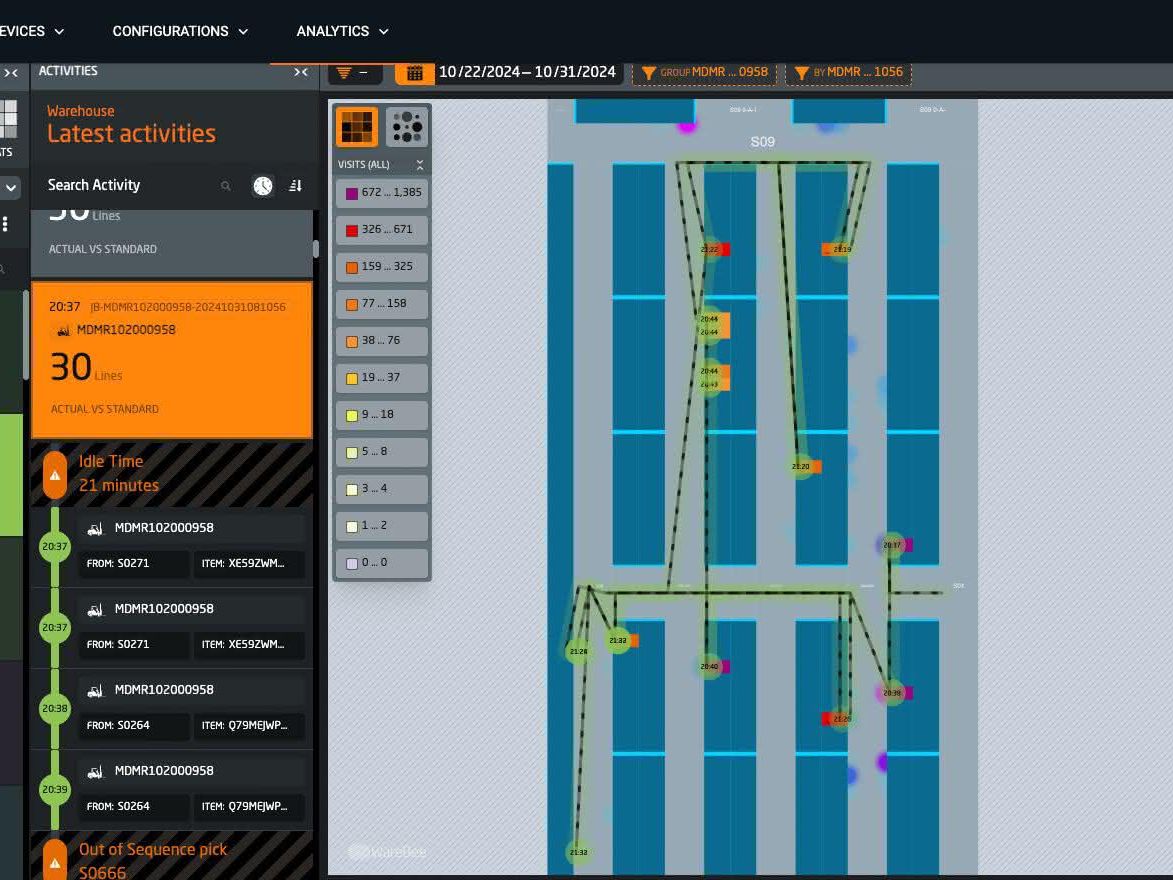Click the S09 zone label on map
This screenshot has height=880, width=1173.
[762, 141]
